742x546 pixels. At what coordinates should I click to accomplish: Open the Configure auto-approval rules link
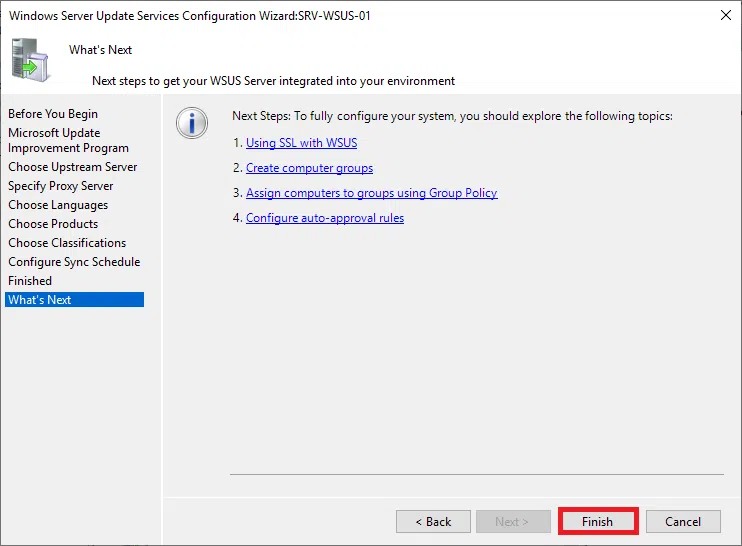tap(325, 218)
